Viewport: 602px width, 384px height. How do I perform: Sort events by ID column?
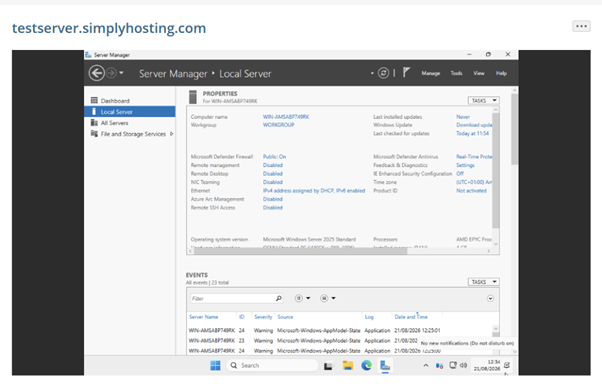[241, 317]
